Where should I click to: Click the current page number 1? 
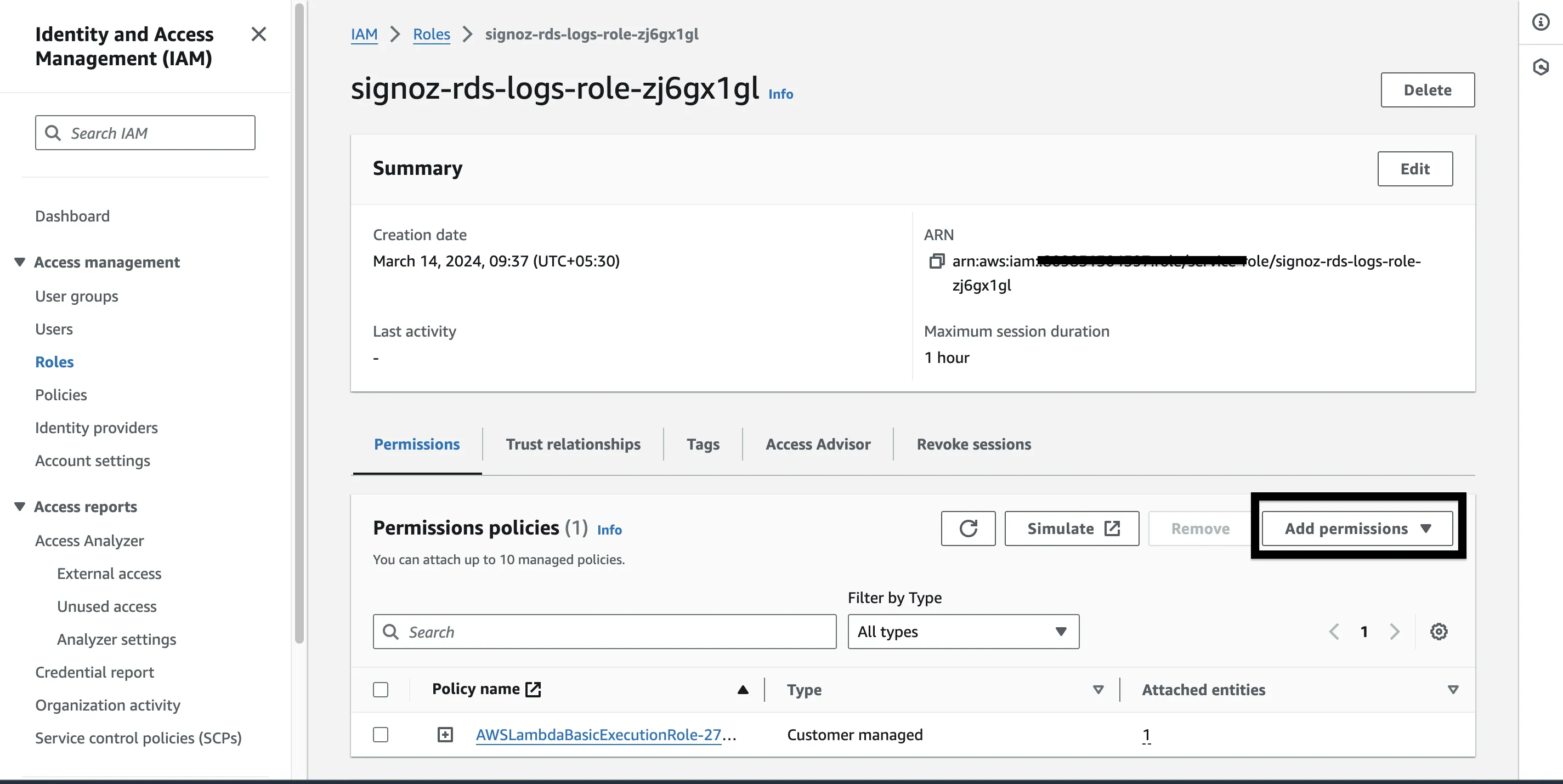click(x=1364, y=631)
